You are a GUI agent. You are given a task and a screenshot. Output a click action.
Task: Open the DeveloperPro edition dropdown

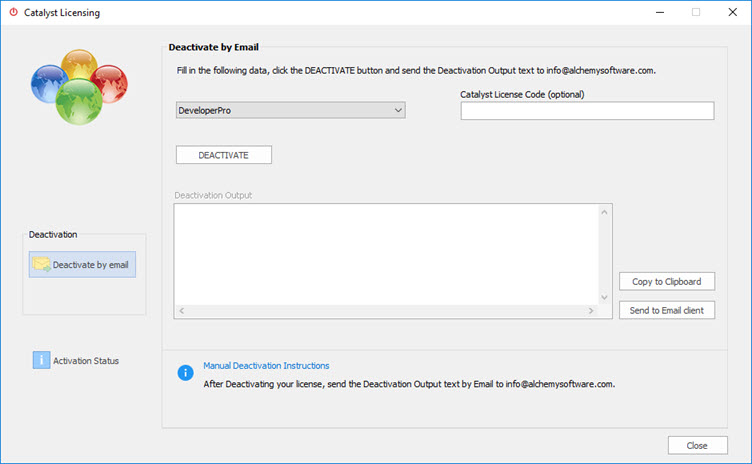(x=291, y=110)
